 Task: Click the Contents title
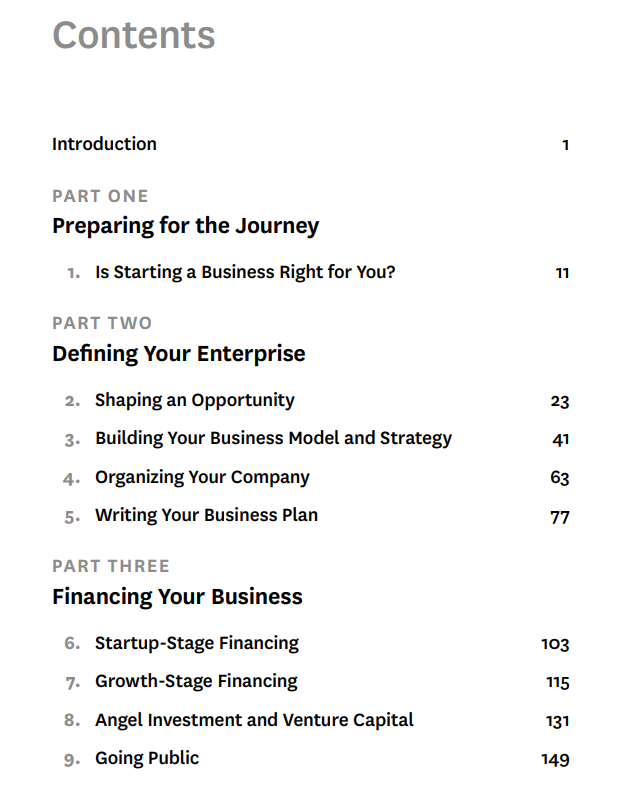point(133,36)
